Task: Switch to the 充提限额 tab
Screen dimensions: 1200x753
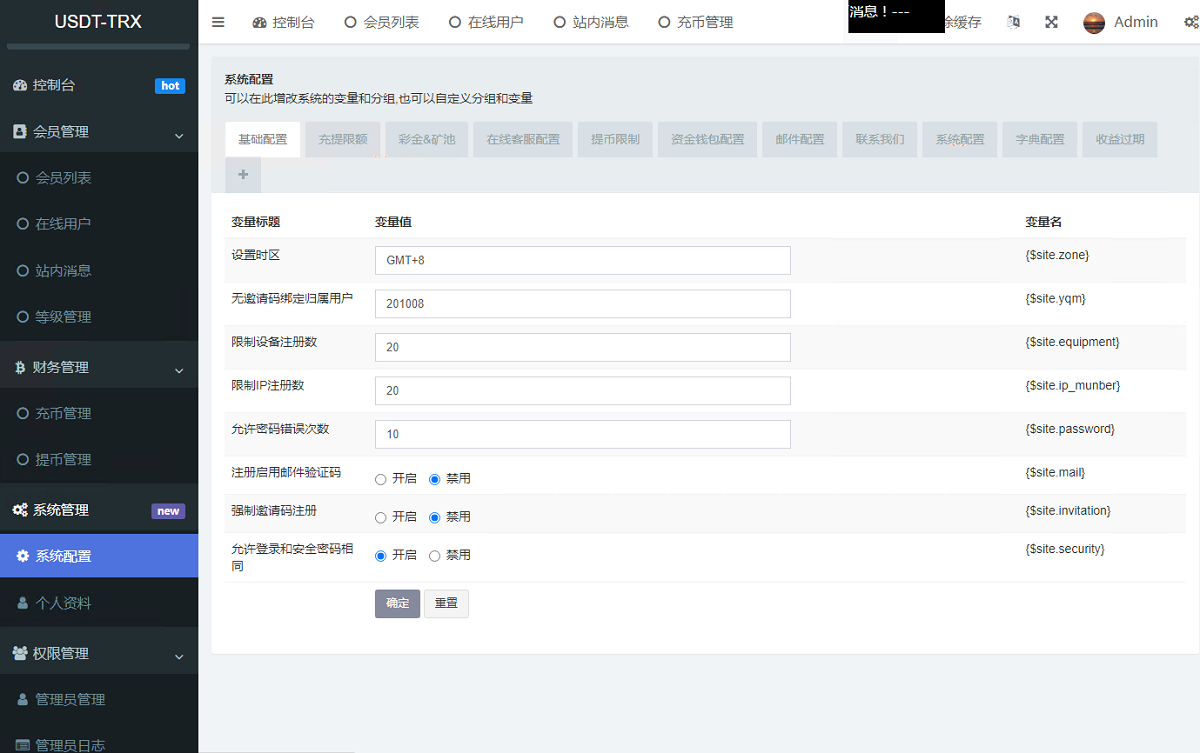Action: [x=342, y=139]
